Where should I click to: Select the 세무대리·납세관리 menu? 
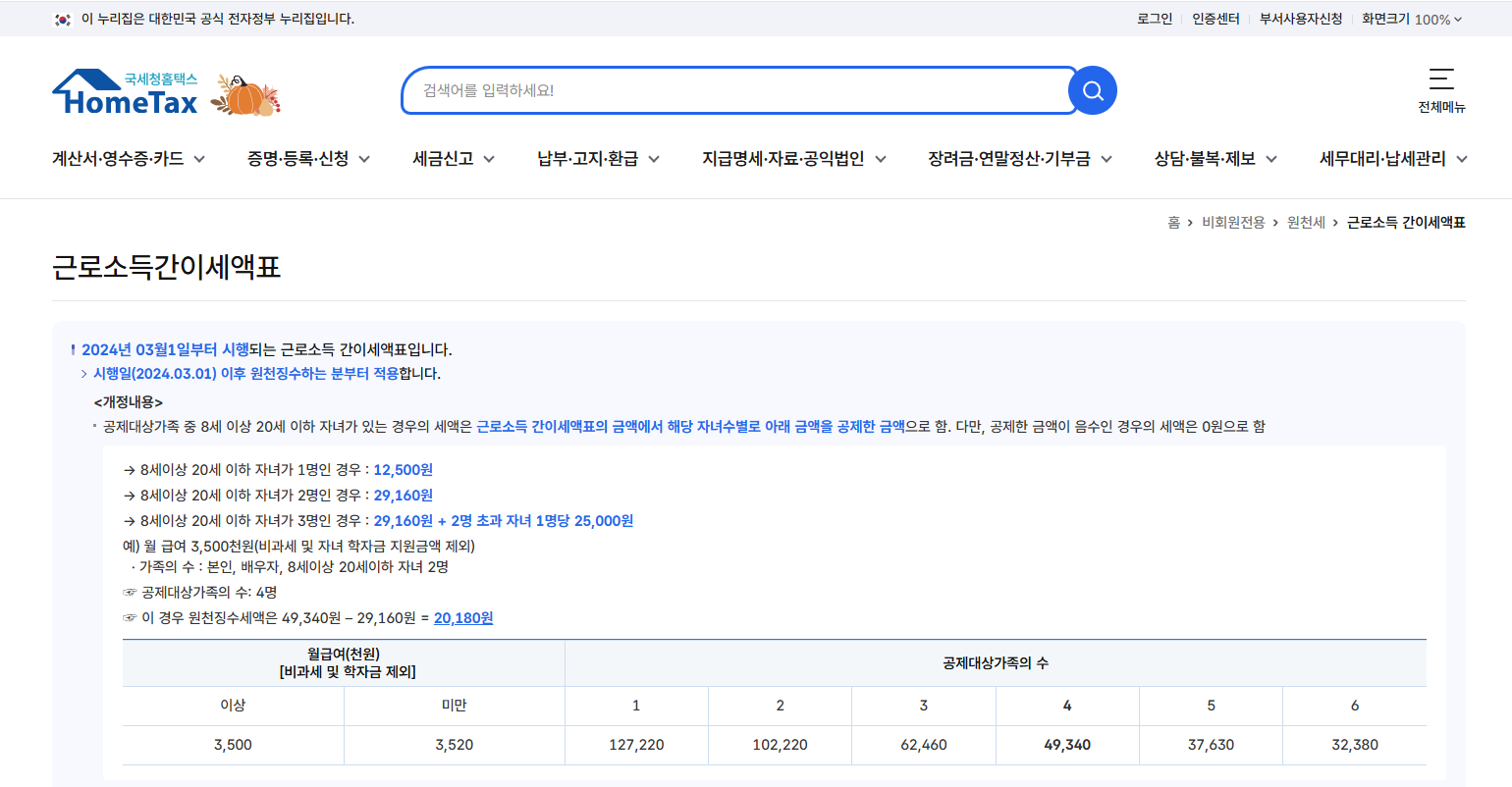tap(1382, 158)
